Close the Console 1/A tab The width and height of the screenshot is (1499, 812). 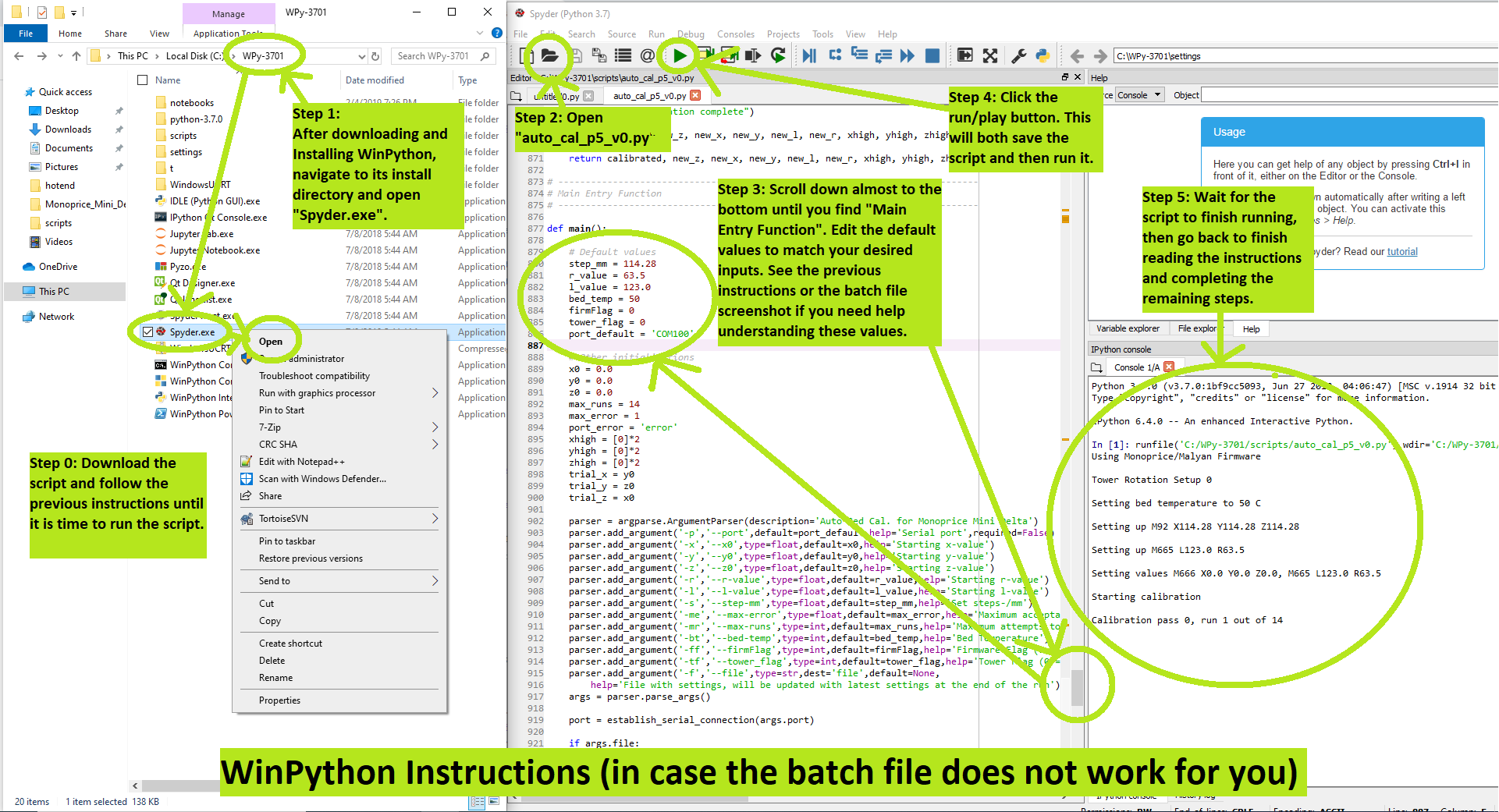tap(1169, 367)
